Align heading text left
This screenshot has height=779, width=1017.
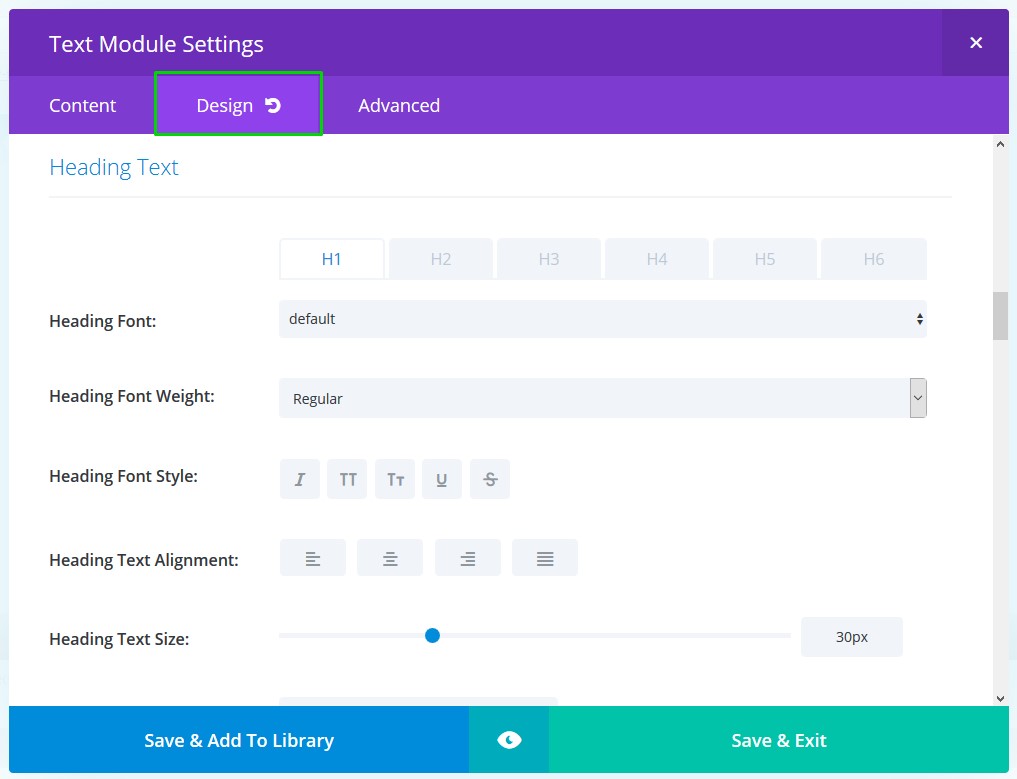[313, 558]
